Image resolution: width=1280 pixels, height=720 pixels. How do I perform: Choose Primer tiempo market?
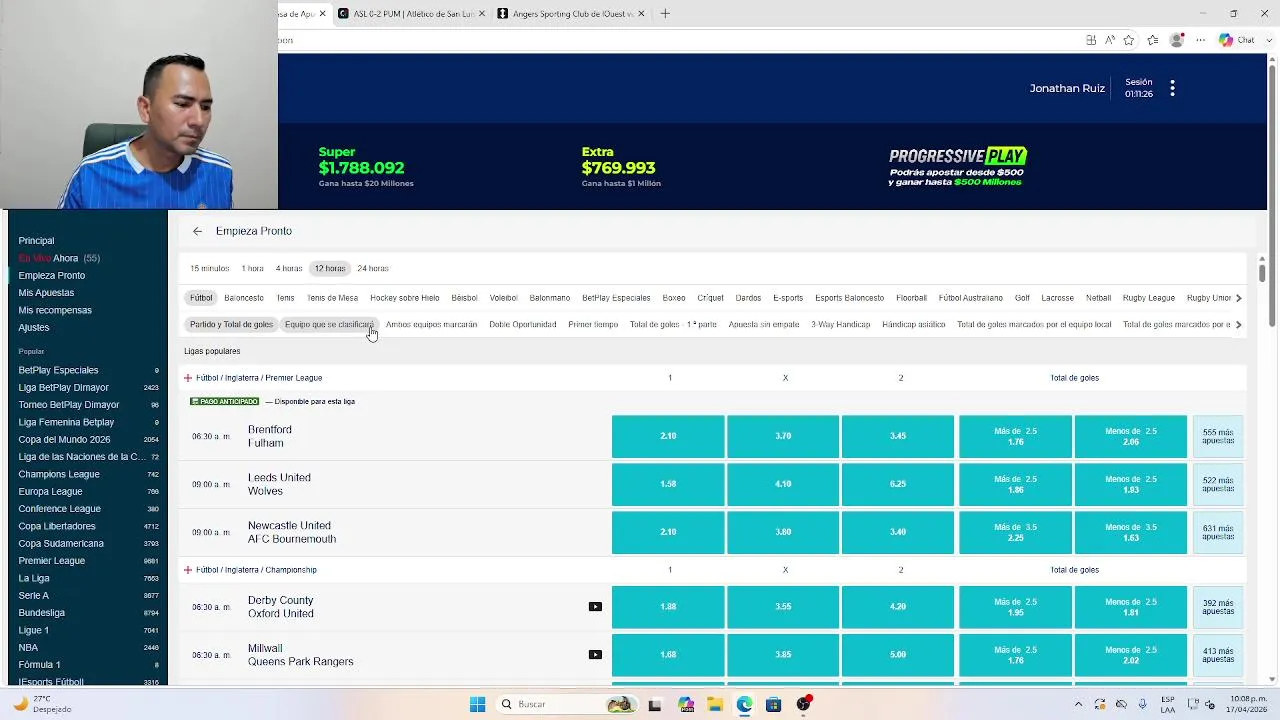[593, 324]
